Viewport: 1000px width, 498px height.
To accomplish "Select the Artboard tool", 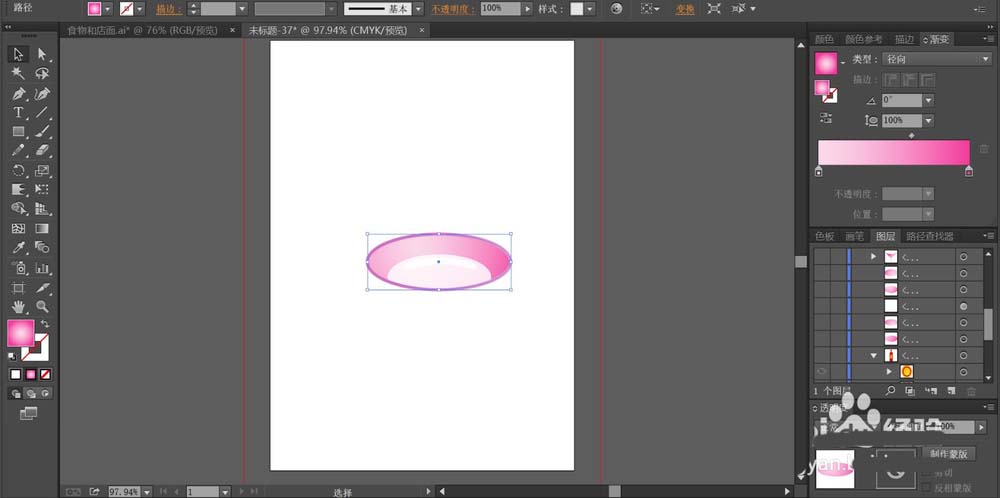I will point(18,288).
